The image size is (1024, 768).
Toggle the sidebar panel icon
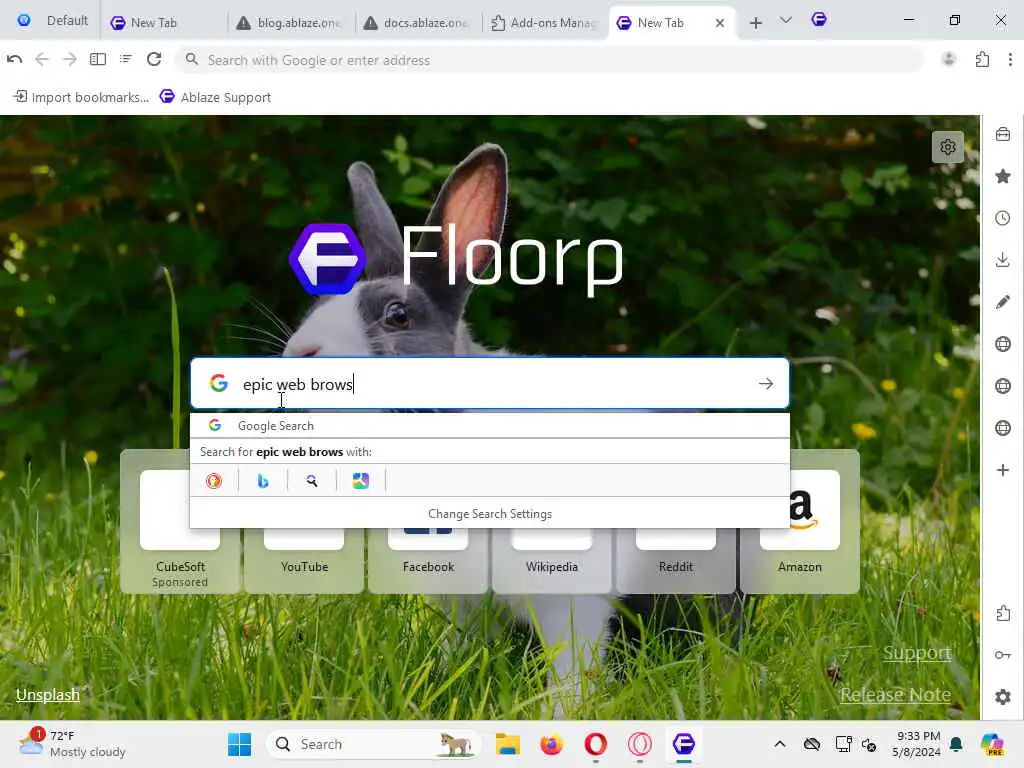pyautogui.click(x=98, y=59)
